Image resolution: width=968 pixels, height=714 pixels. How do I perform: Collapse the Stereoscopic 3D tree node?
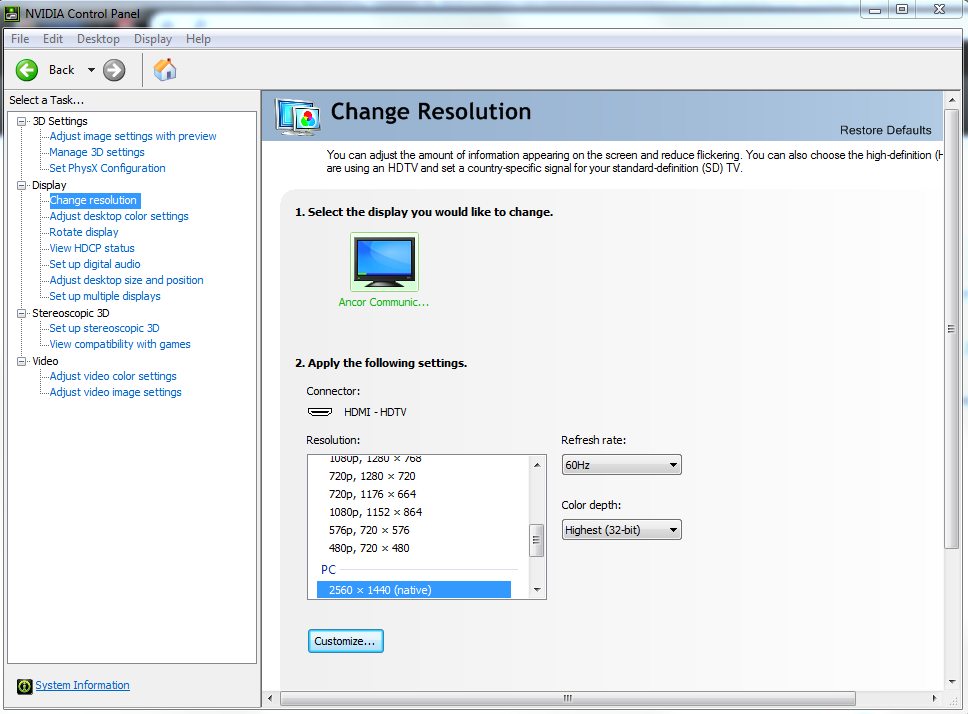[22, 313]
